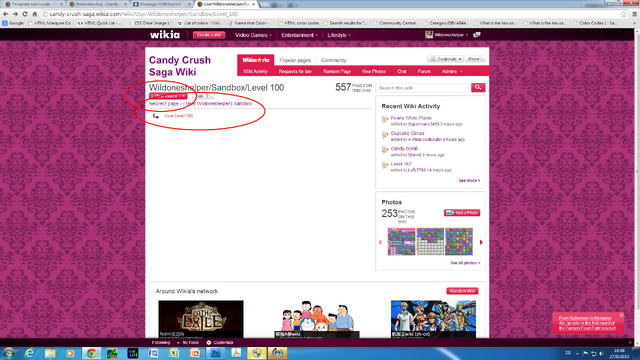640x360 pixels.
Task: Go to Random Page in the navigation bar
Action: pyautogui.click(x=337, y=71)
